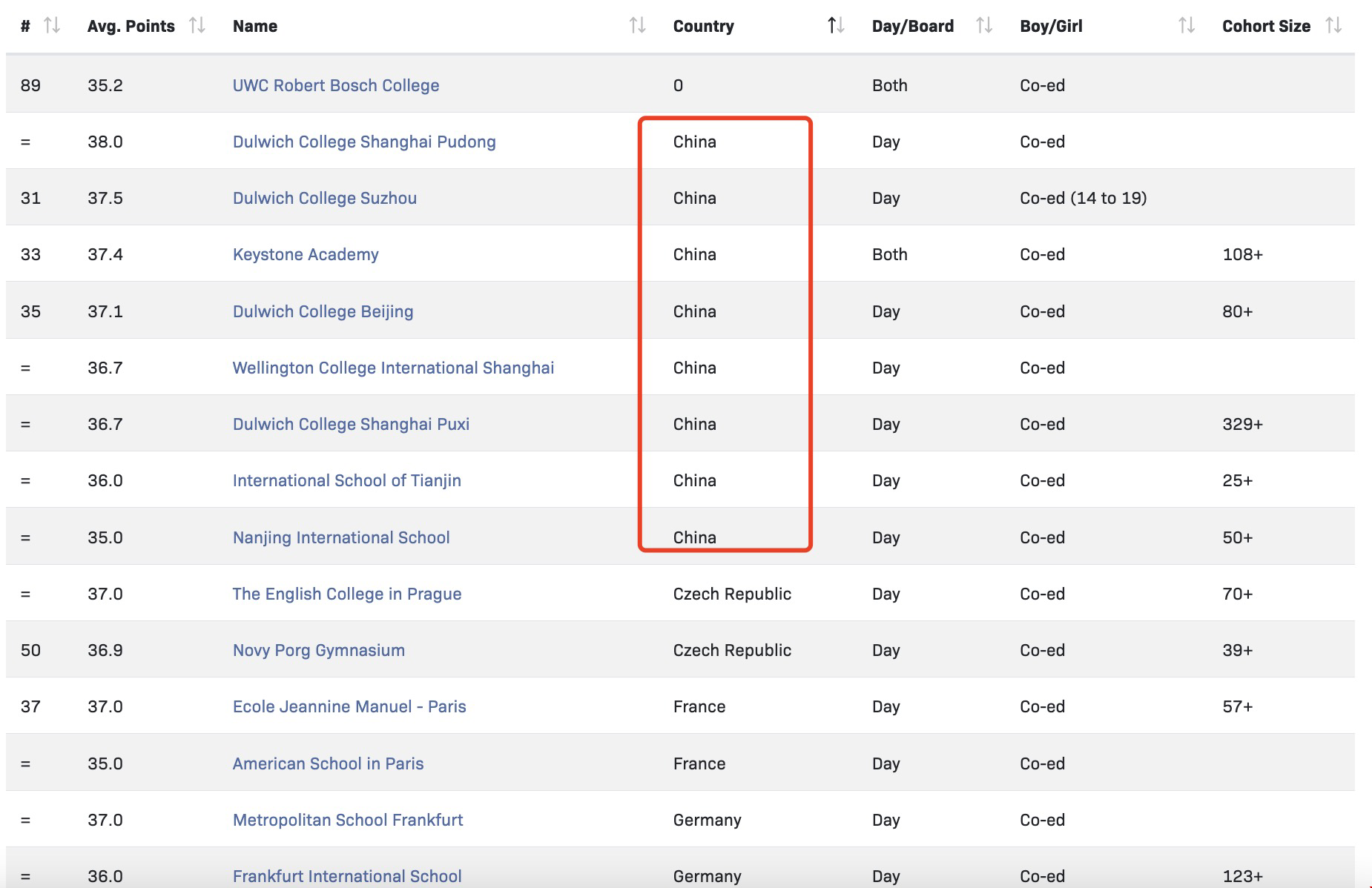Sort table by Cohort Size arrows
Viewport: 1372px width, 888px height.
pos(1334,26)
